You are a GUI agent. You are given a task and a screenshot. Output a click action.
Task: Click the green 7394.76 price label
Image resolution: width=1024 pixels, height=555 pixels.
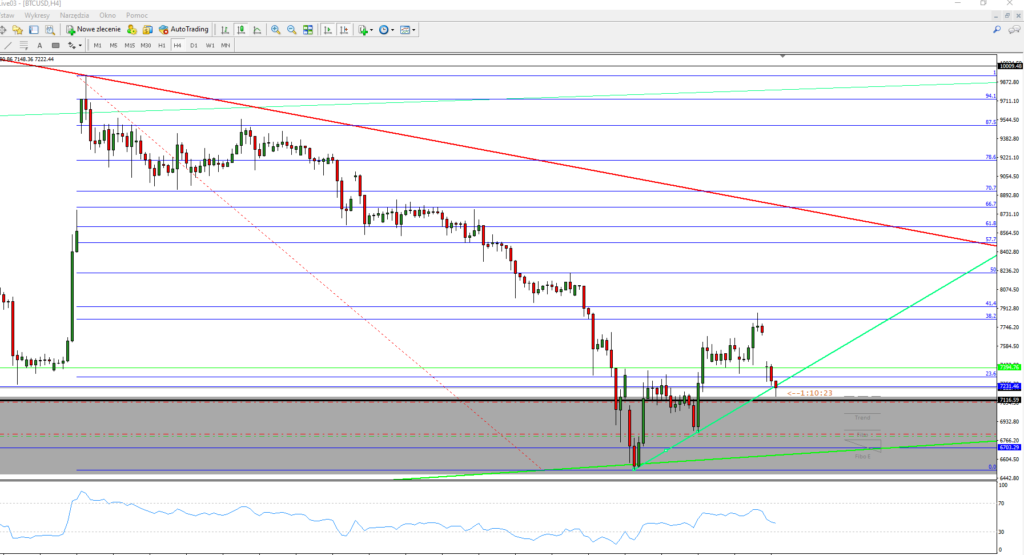tap(1010, 367)
